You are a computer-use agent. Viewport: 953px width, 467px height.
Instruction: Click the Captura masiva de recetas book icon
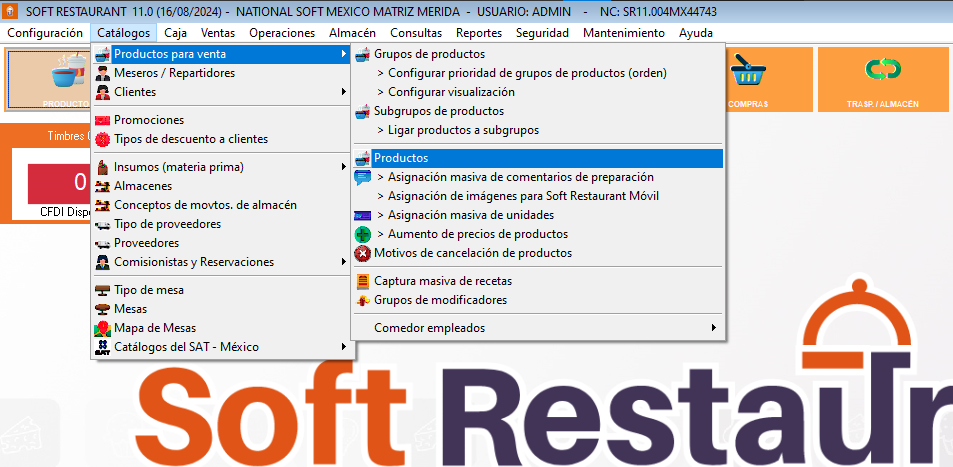tap(362, 282)
